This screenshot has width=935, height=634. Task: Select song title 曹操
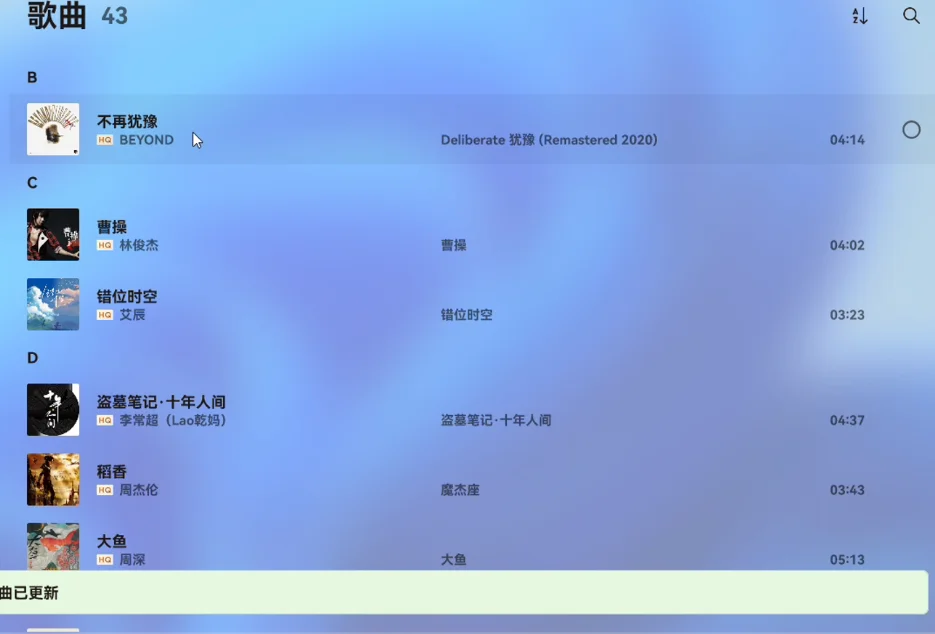coord(112,227)
